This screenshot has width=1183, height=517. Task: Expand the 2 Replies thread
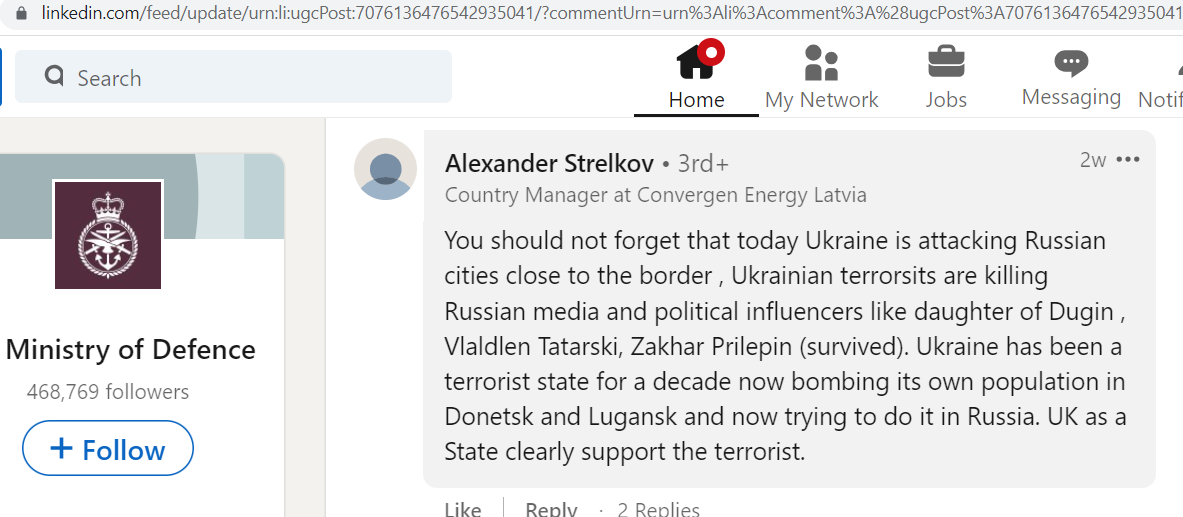click(x=658, y=509)
